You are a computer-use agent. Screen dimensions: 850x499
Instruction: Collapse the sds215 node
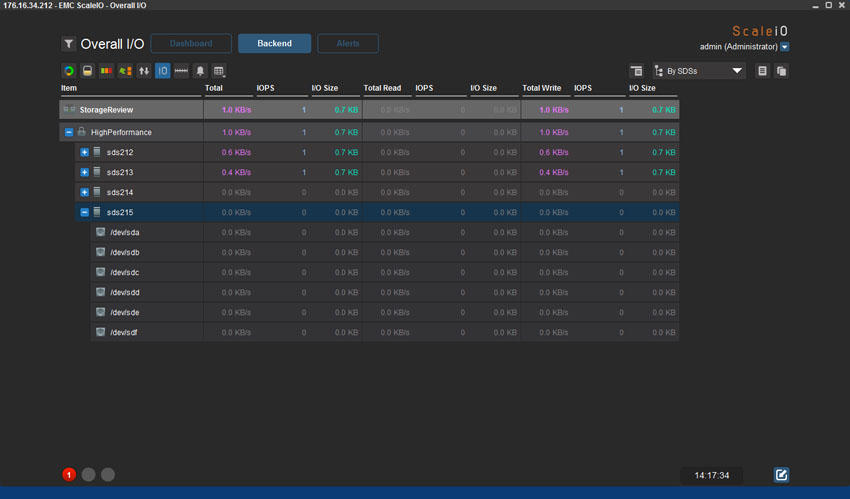(x=85, y=212)
